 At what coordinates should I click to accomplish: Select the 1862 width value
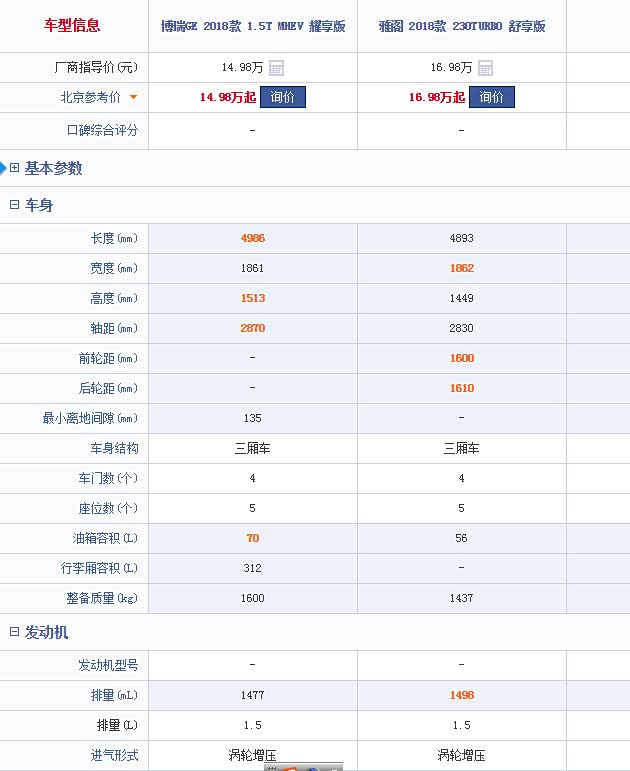point(461,268)
